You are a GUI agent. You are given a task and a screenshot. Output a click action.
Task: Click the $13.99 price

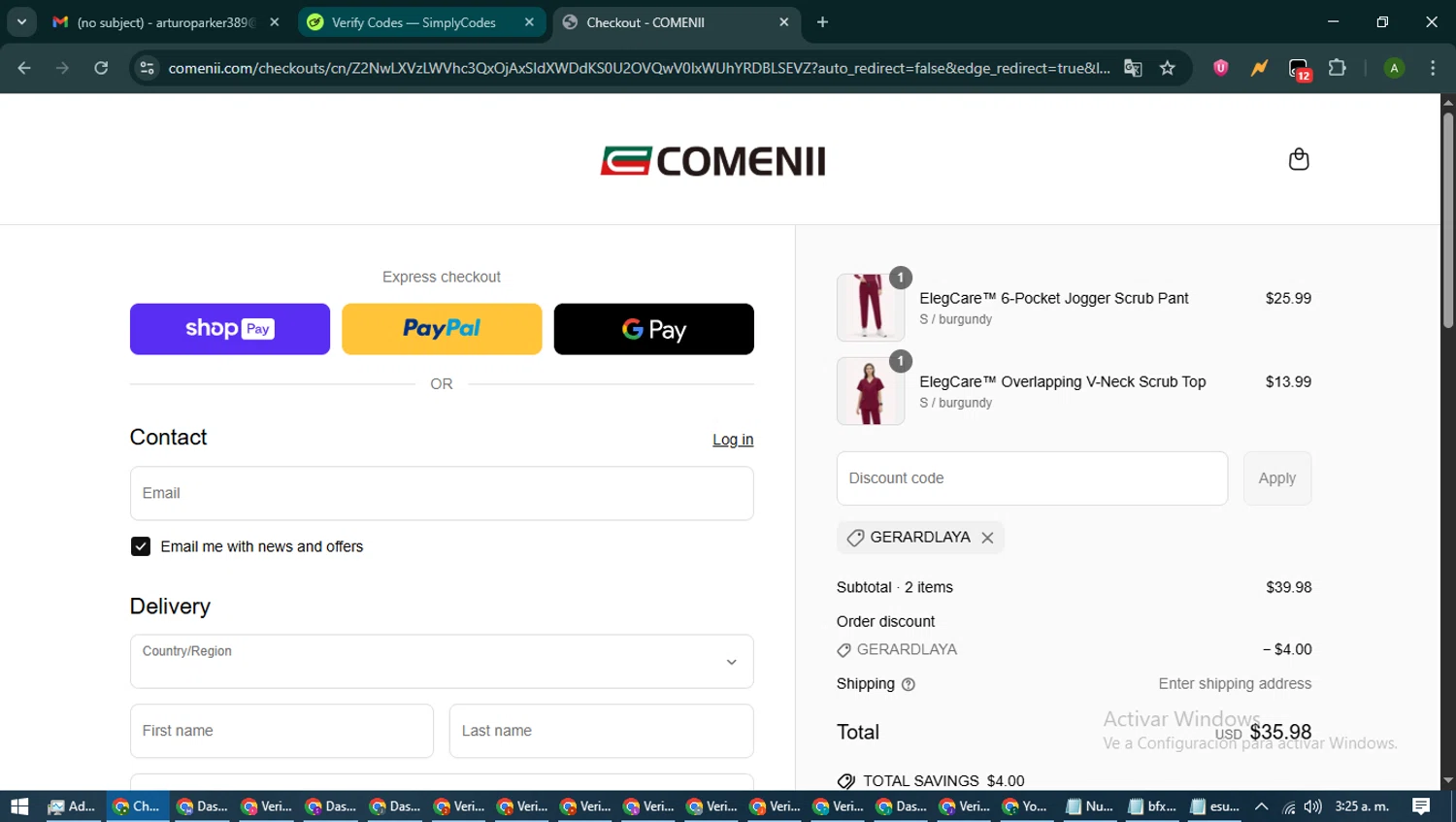[x=1288, y=382]
